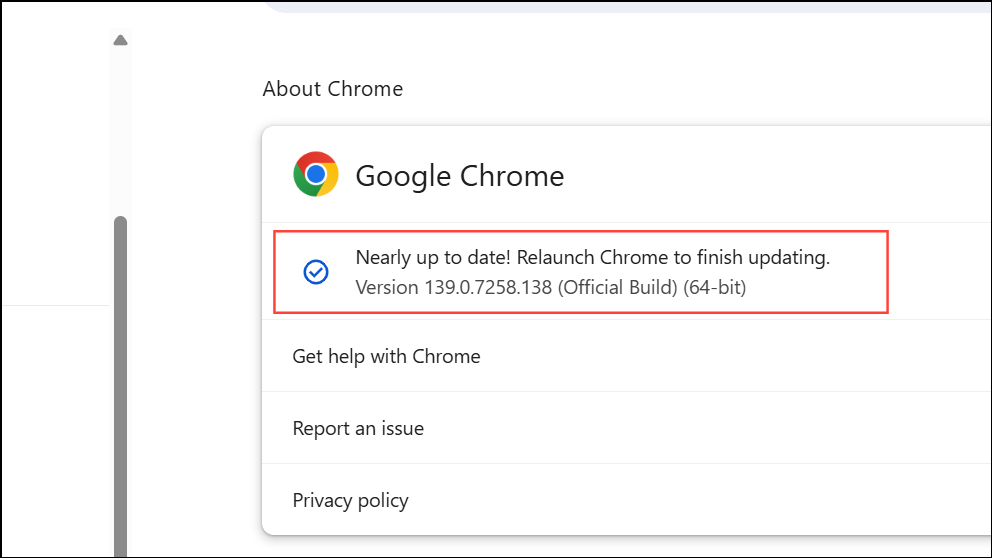The image size is (992, 558).
Task: Click the scrollbar up arrow in sidebar
Action: tap(120, 40)
